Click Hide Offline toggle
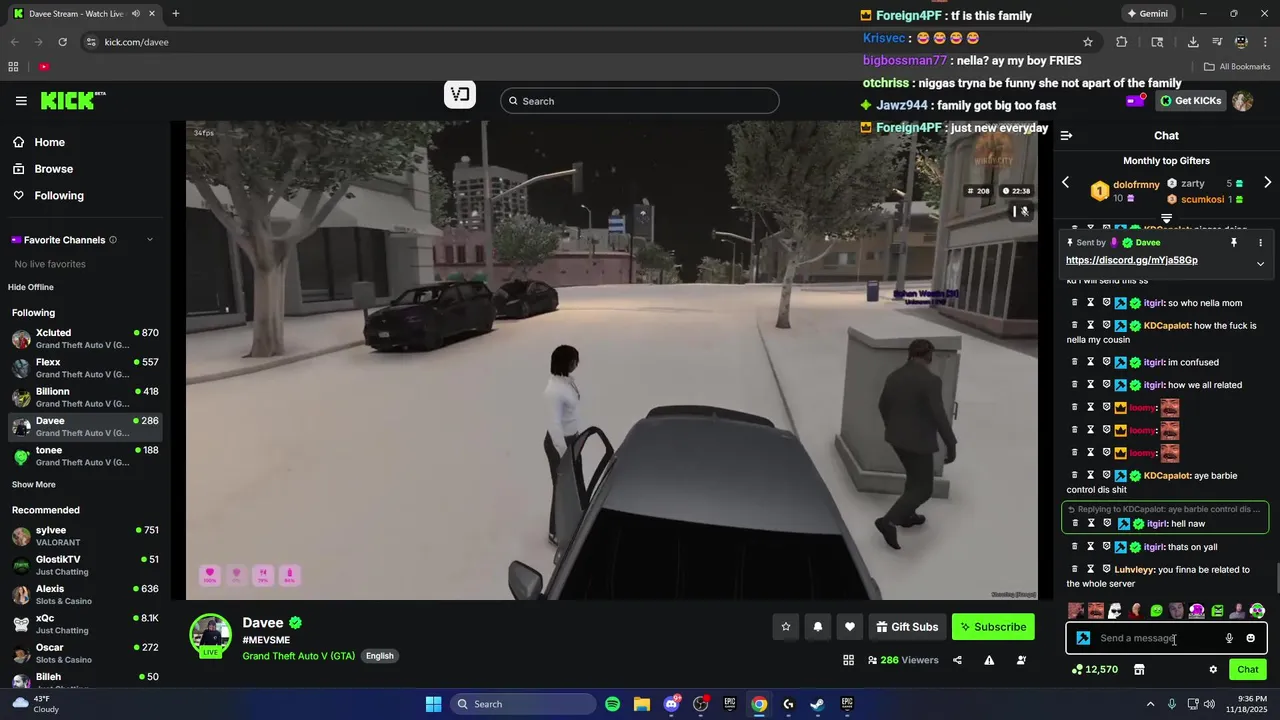1280x720 pixels. (x=31, y=287)
